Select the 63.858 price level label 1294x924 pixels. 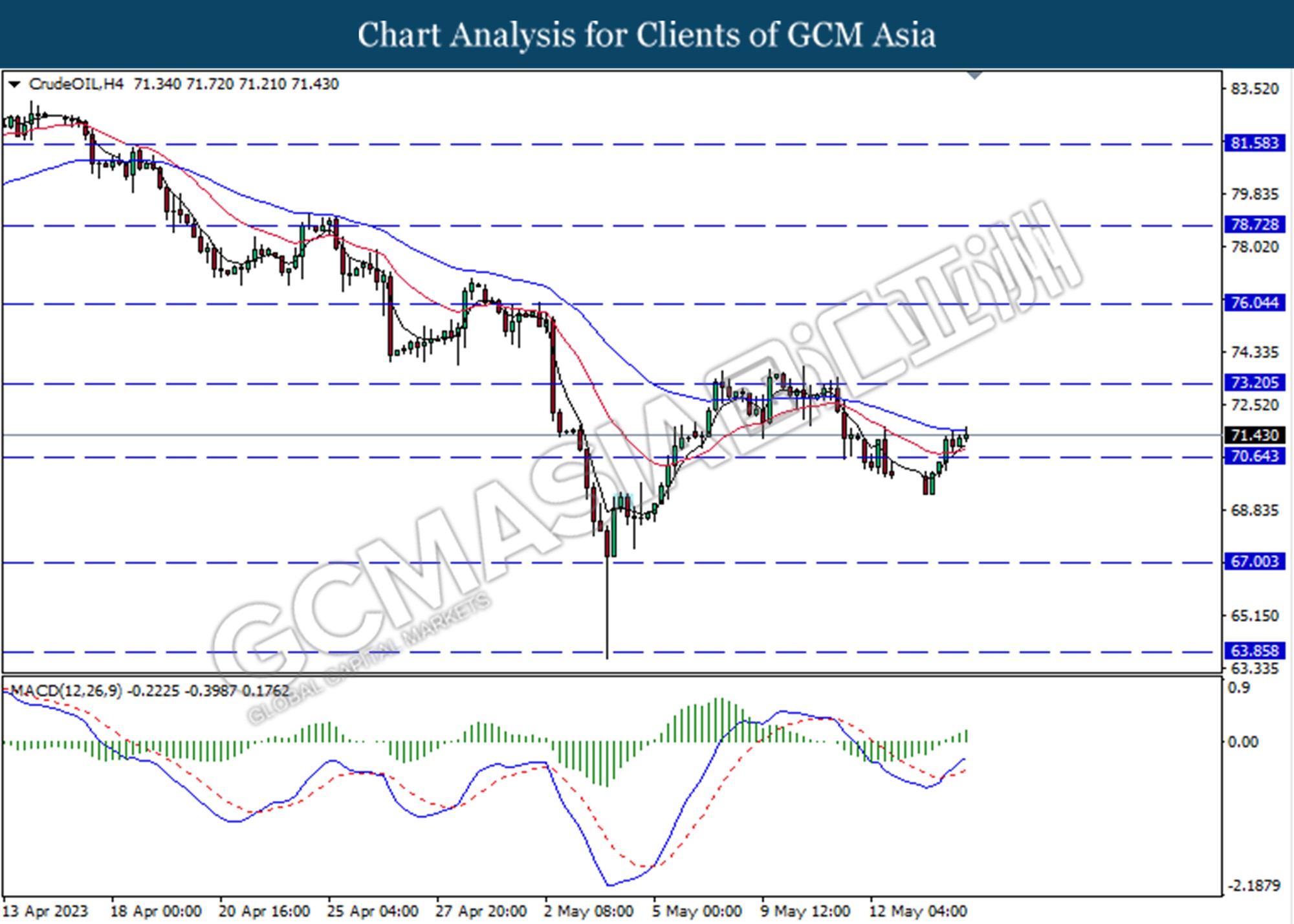1255,650
